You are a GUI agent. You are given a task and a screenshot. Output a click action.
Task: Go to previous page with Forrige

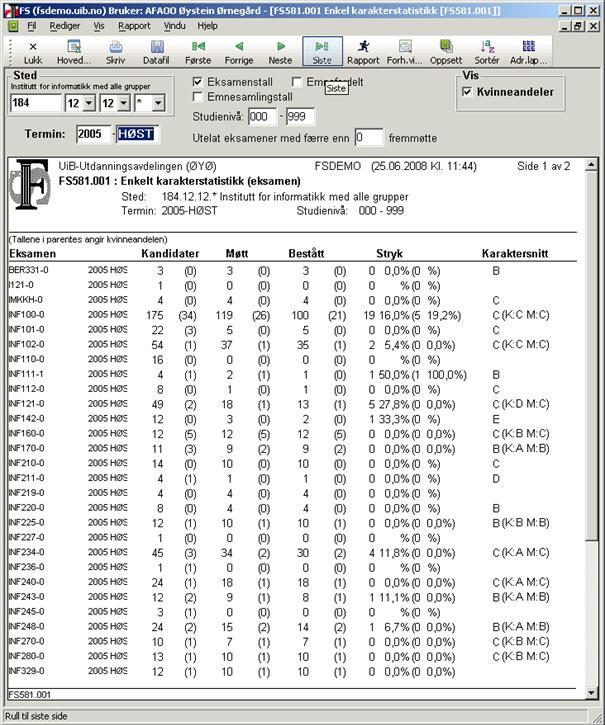239,52
